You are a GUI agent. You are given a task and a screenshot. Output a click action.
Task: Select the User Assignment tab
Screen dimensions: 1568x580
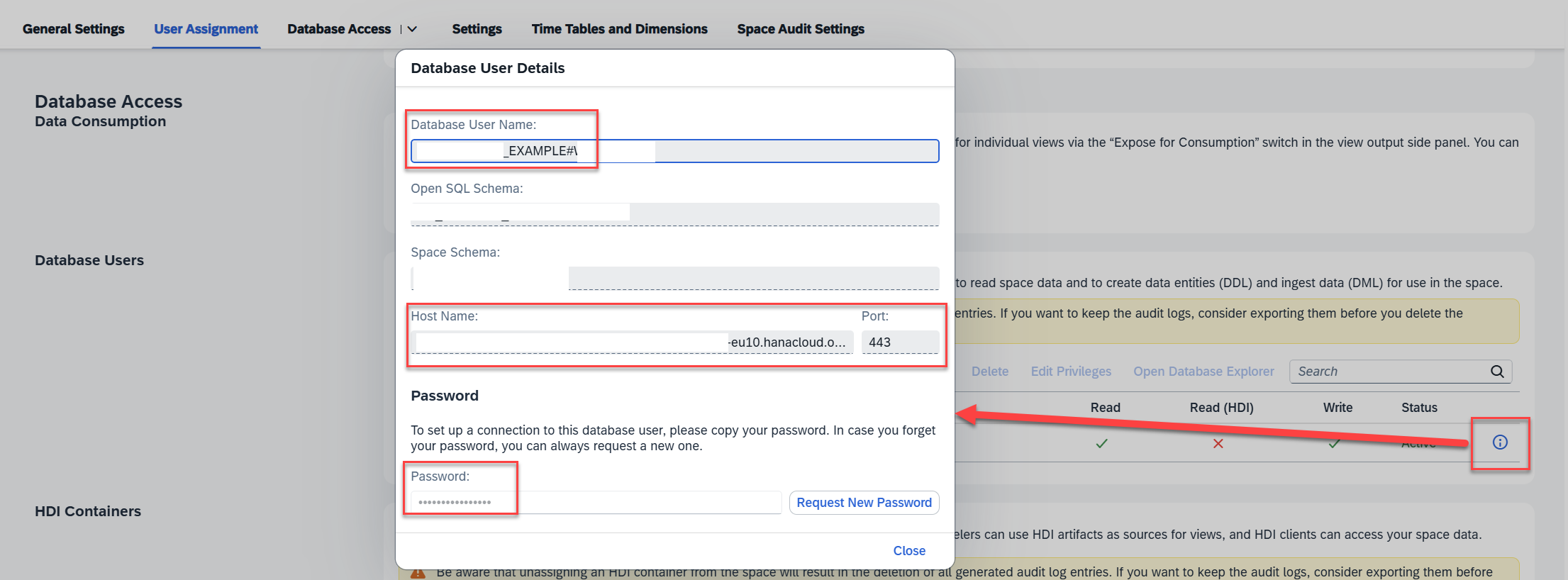[206, 29]
